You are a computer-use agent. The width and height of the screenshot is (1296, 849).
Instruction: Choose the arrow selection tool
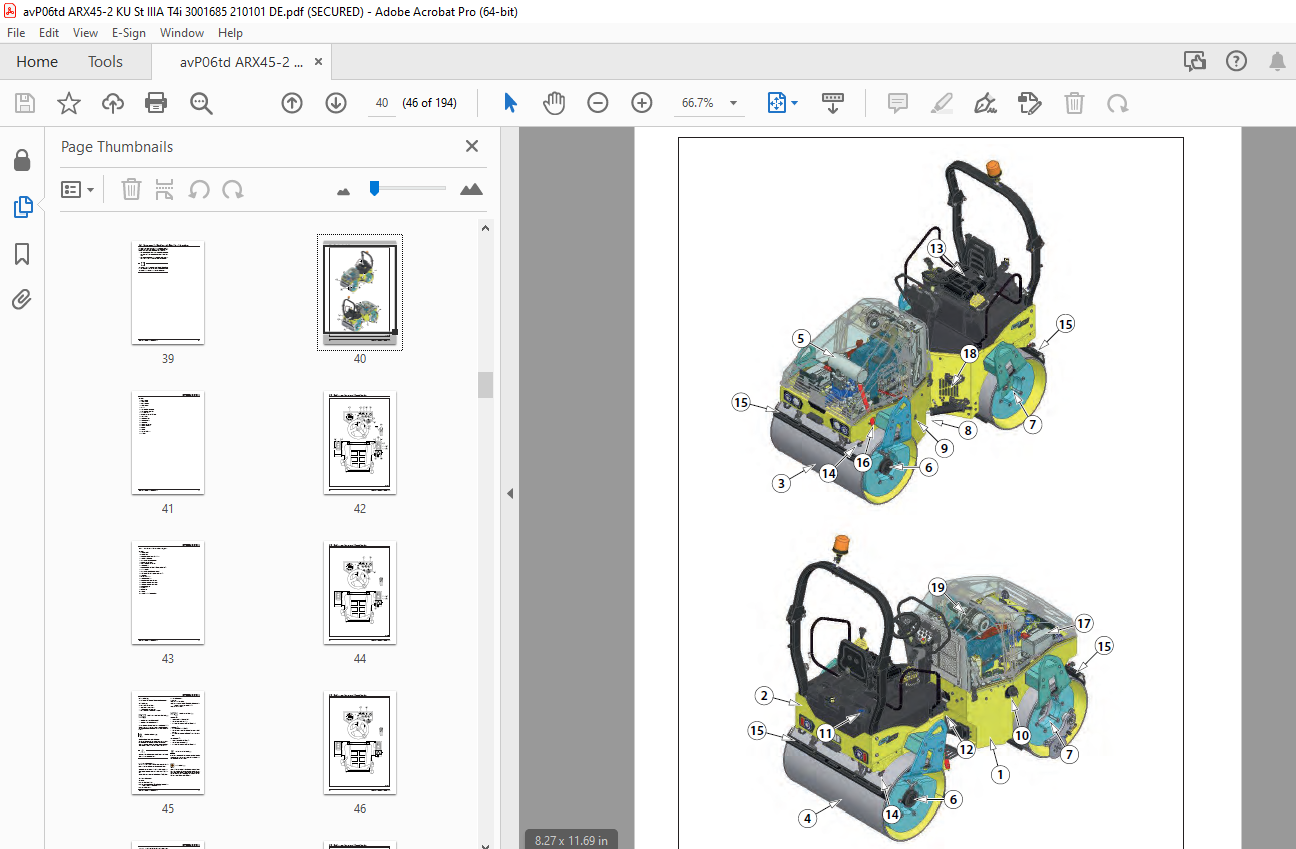click(x=510, y=103)
